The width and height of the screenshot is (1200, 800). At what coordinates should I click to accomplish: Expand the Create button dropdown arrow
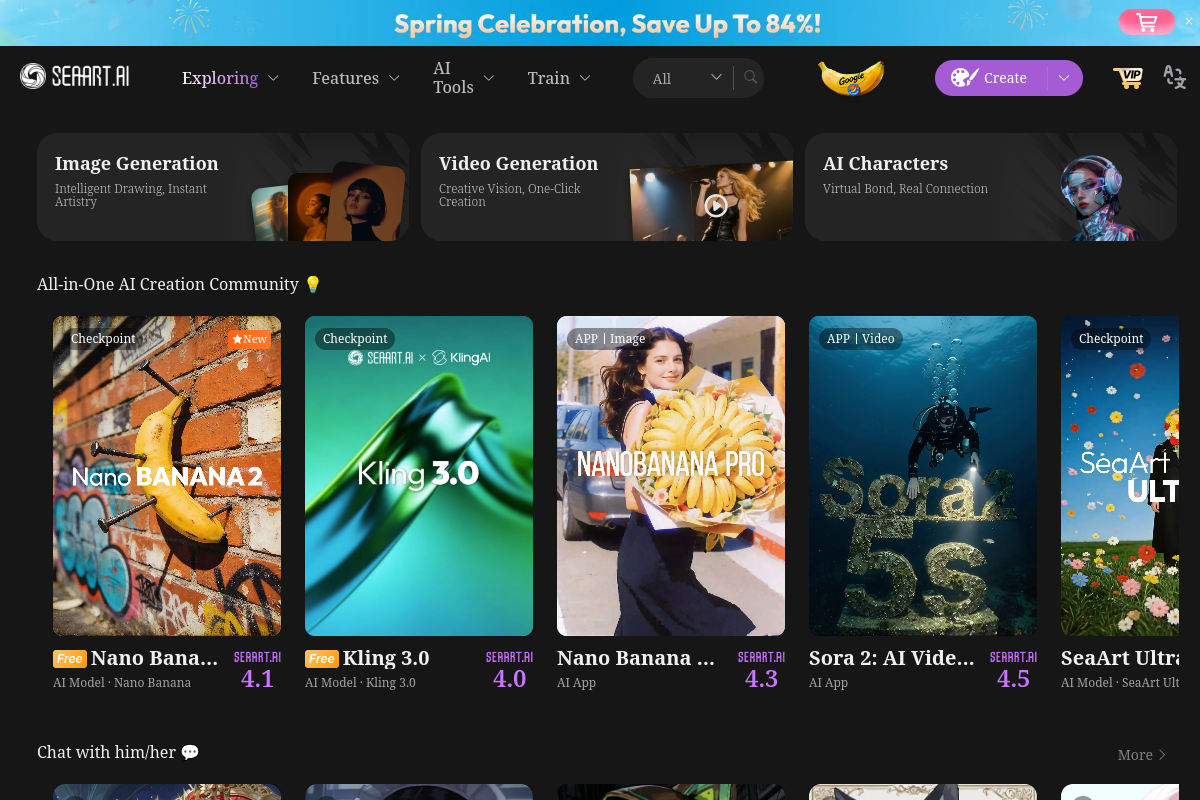click(1064, 78)
